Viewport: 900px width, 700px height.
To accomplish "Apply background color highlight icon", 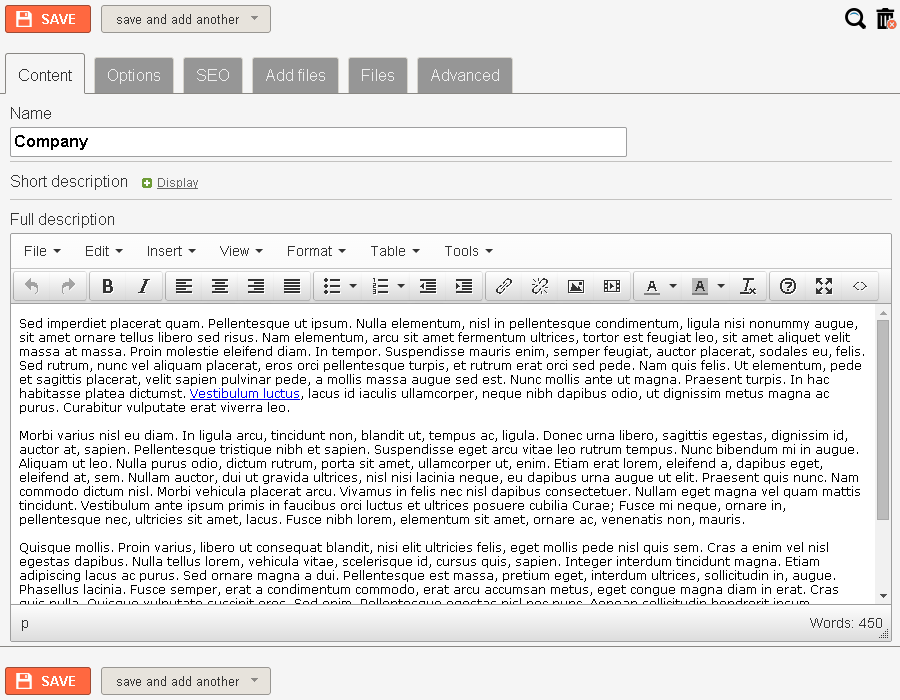I will tap(700, 286).
